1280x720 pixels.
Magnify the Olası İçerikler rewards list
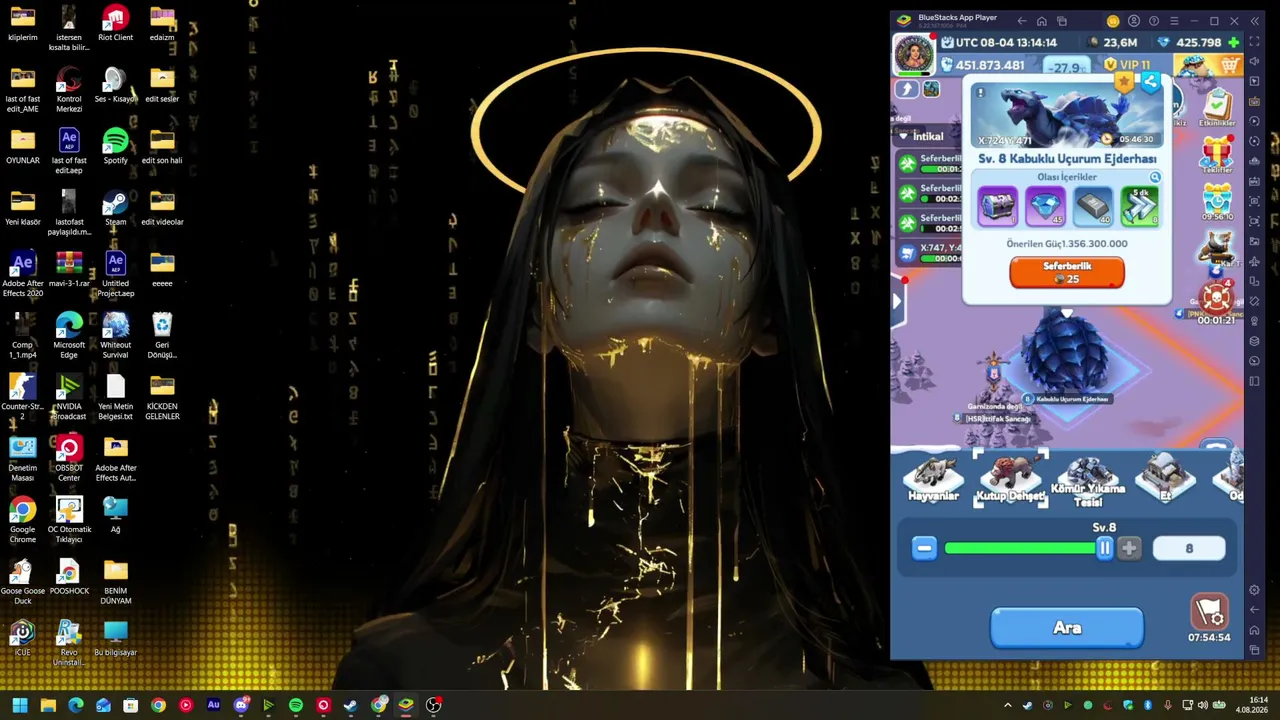(1155, 178)
